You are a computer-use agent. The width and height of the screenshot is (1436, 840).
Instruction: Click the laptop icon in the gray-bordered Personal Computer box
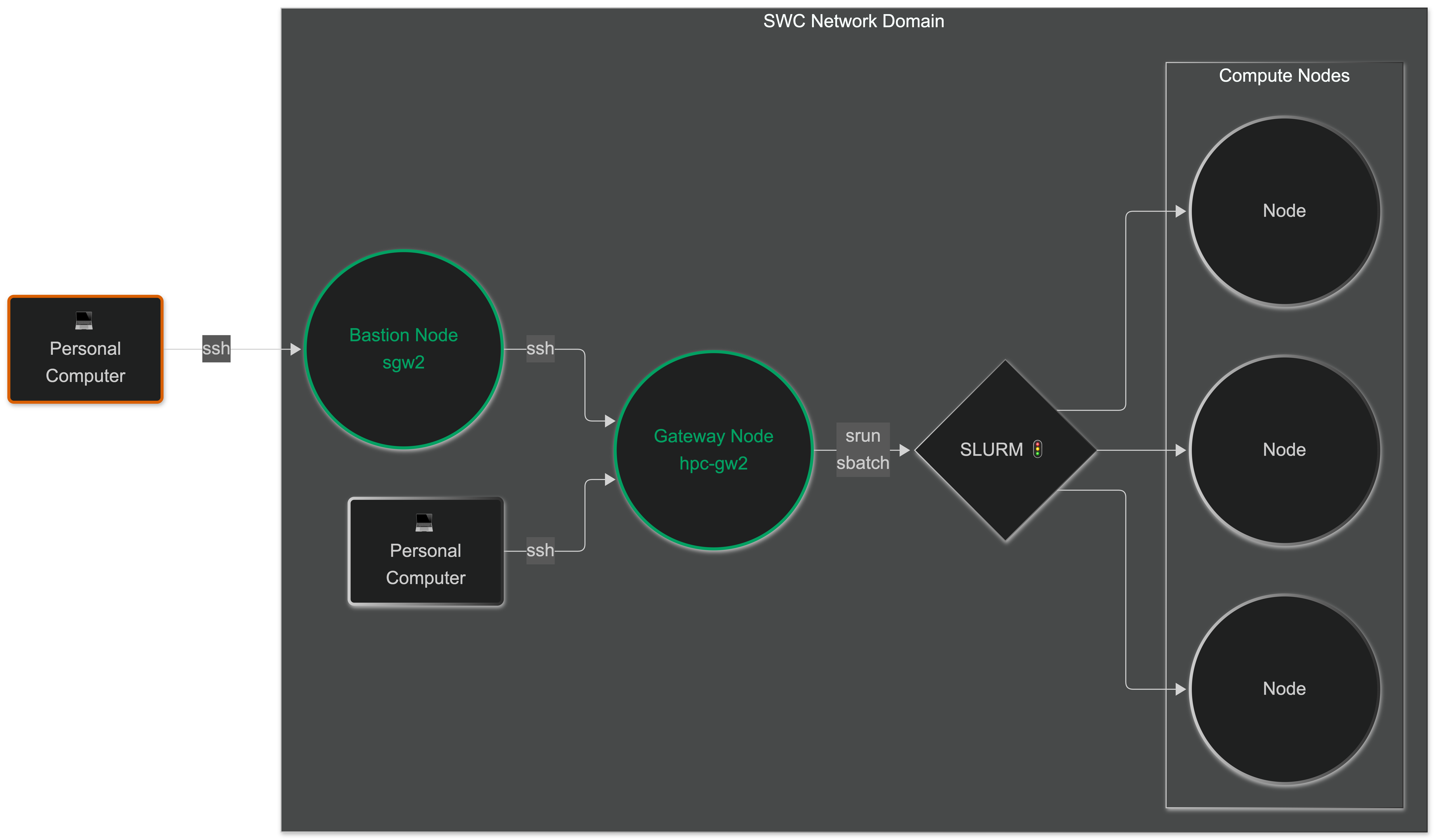coord(424,523)
